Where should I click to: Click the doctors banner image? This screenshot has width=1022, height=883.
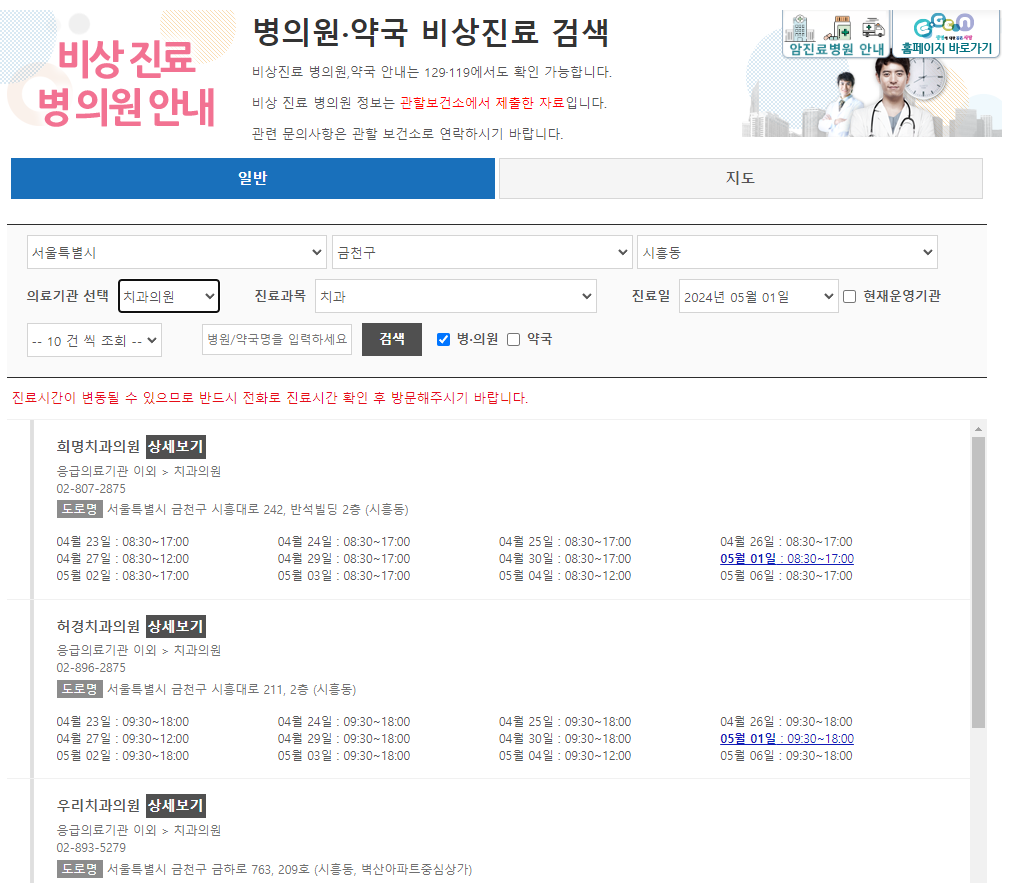click(x=873, y=98)
